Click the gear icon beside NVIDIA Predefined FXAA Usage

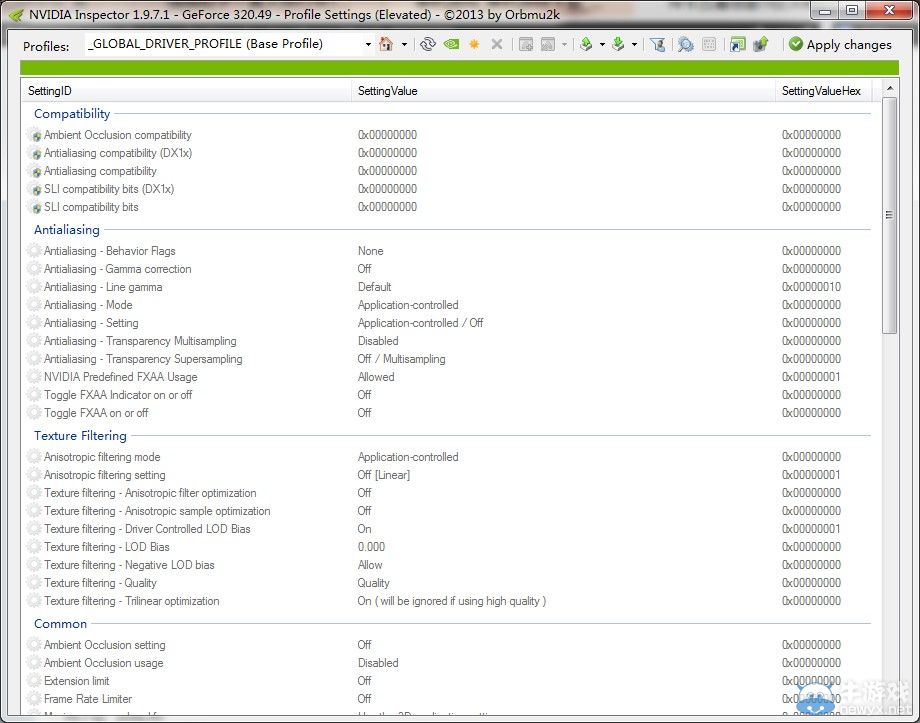[35, 377]
